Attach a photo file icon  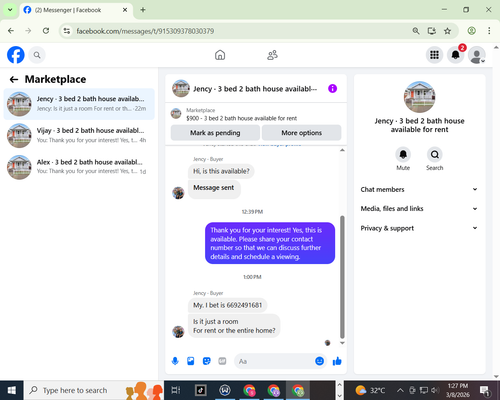click(191, 361)
